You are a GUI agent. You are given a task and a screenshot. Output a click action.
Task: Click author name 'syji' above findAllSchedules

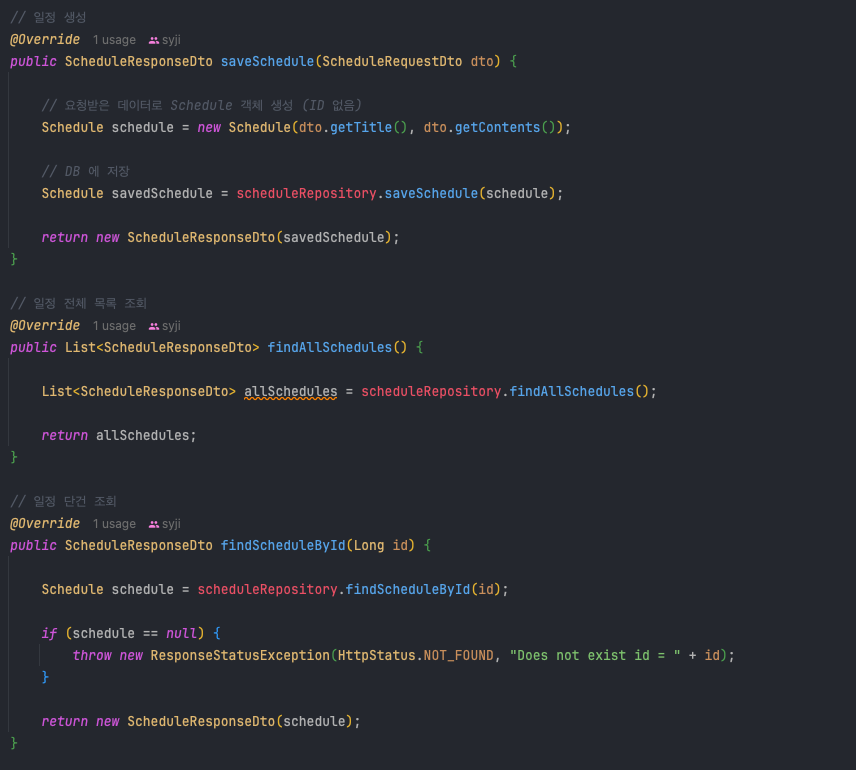[x=171, y=325]
